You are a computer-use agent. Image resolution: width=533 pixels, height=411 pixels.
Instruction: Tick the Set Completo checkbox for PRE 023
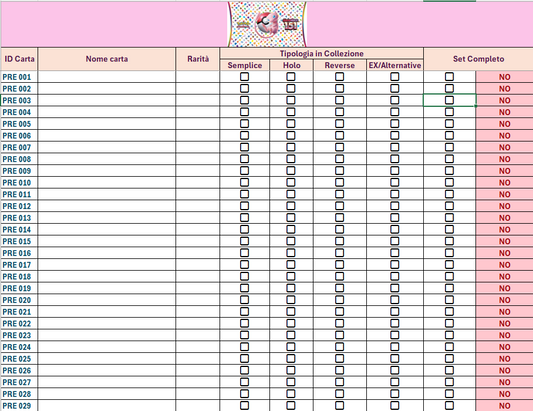[x=449, y=335]
